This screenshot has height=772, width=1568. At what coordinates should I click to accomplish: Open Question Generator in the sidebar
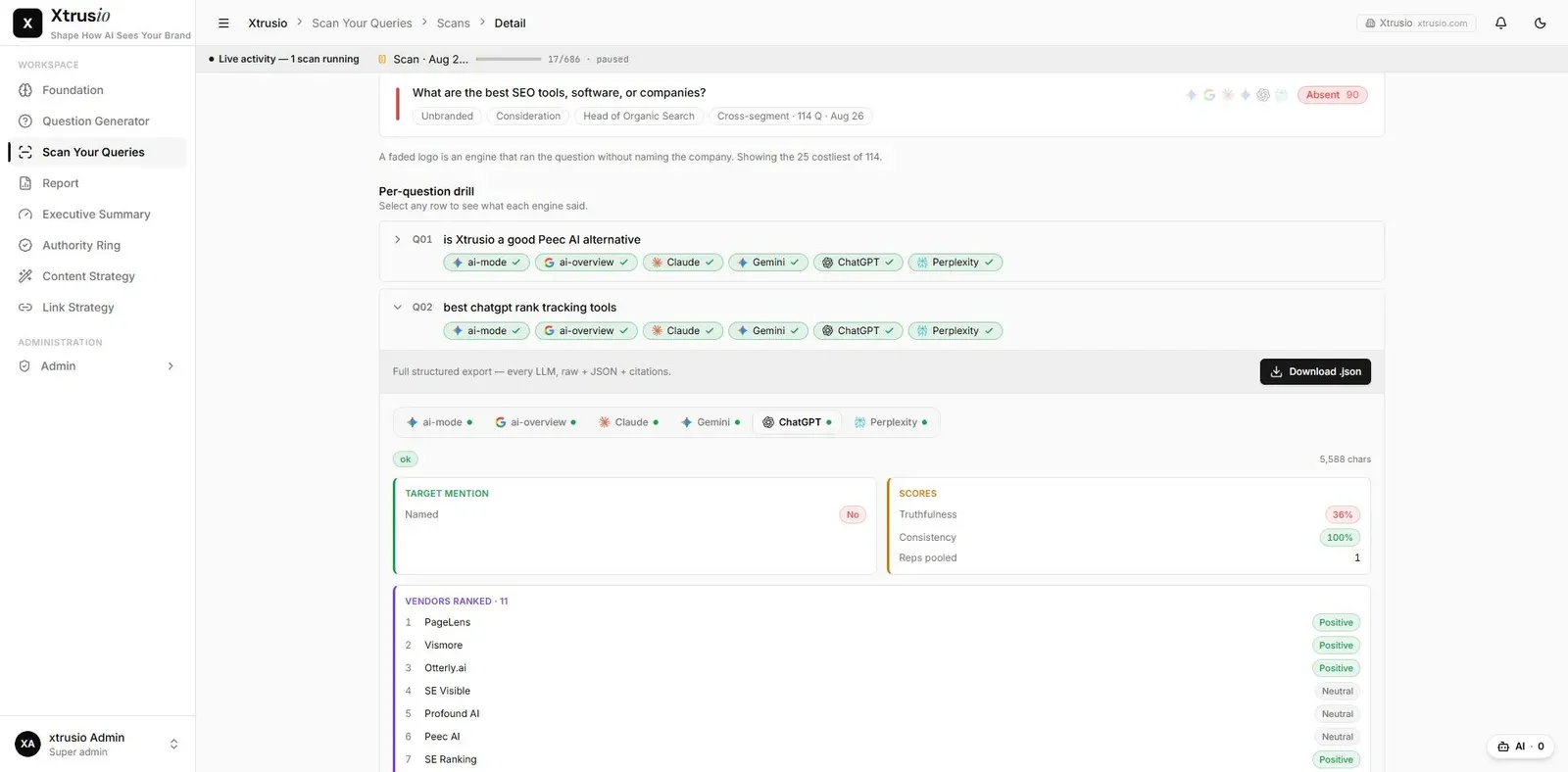point(97,121)
